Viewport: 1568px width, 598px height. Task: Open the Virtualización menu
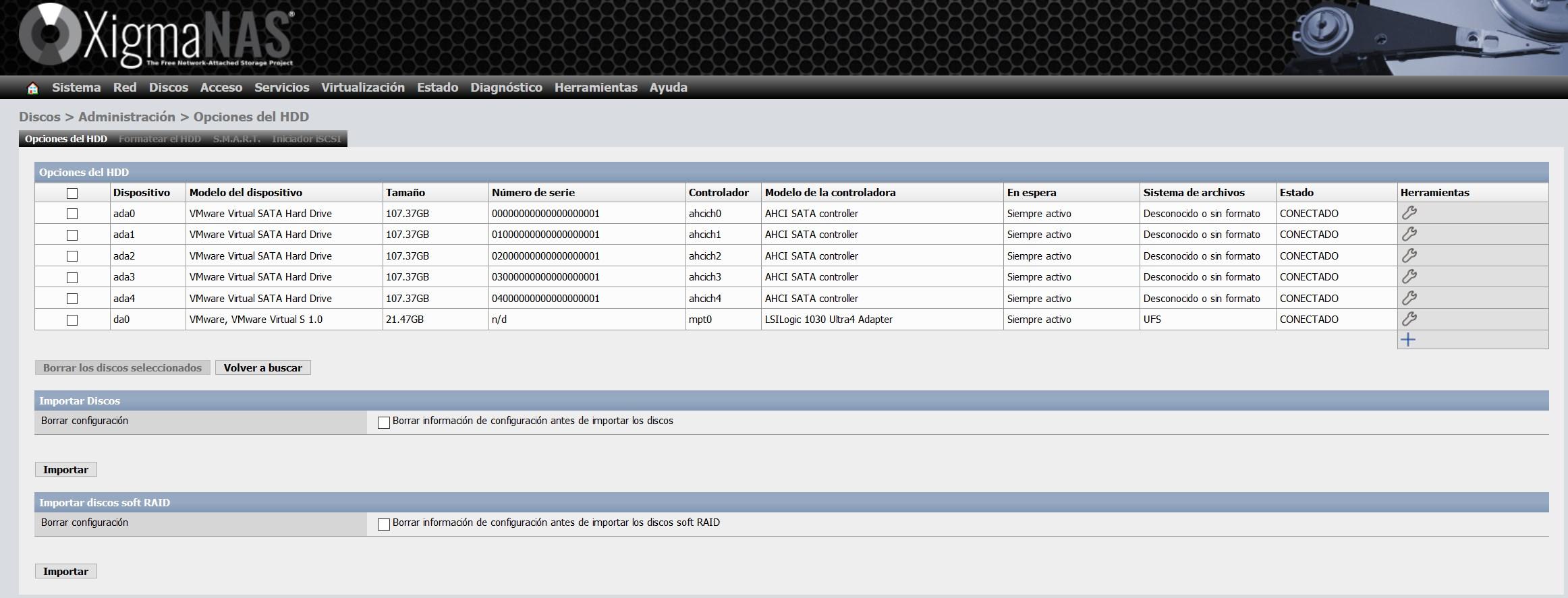coord(363,88)
